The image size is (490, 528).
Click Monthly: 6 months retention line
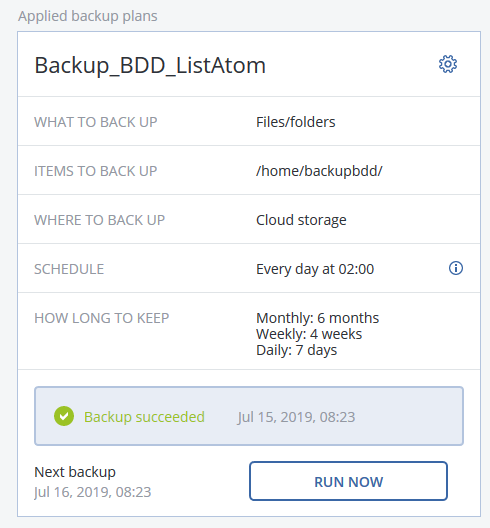coord(318,318)
